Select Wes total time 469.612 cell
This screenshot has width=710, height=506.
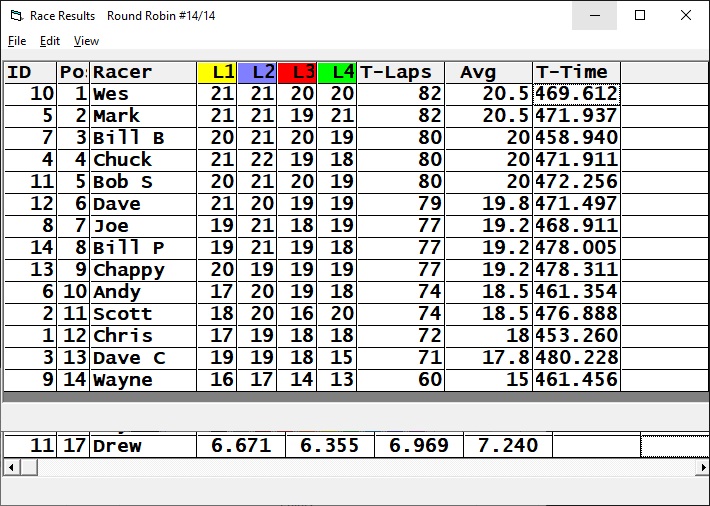click(x=576, y=94)
